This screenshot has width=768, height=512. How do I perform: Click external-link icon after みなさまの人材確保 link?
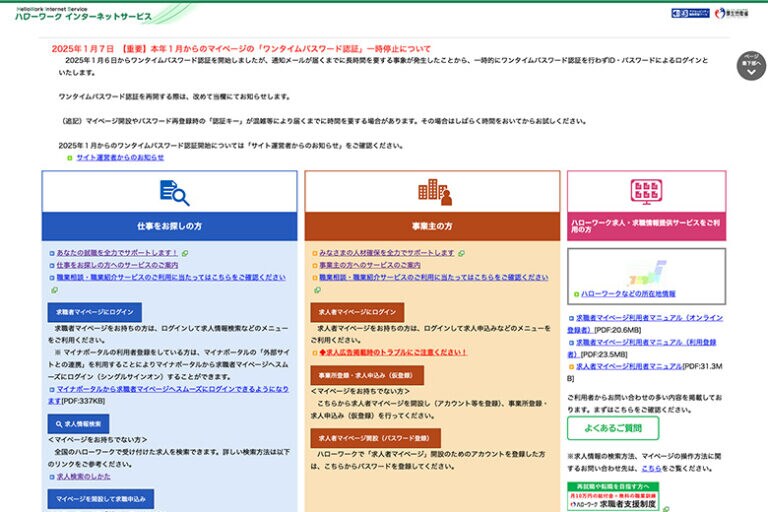[x=461, y=253]
